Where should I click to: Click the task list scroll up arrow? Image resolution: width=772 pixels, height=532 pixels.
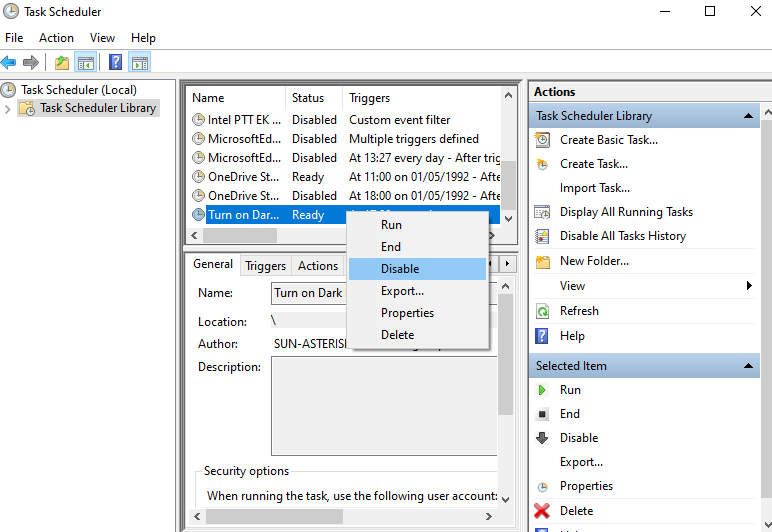(509, 95)
